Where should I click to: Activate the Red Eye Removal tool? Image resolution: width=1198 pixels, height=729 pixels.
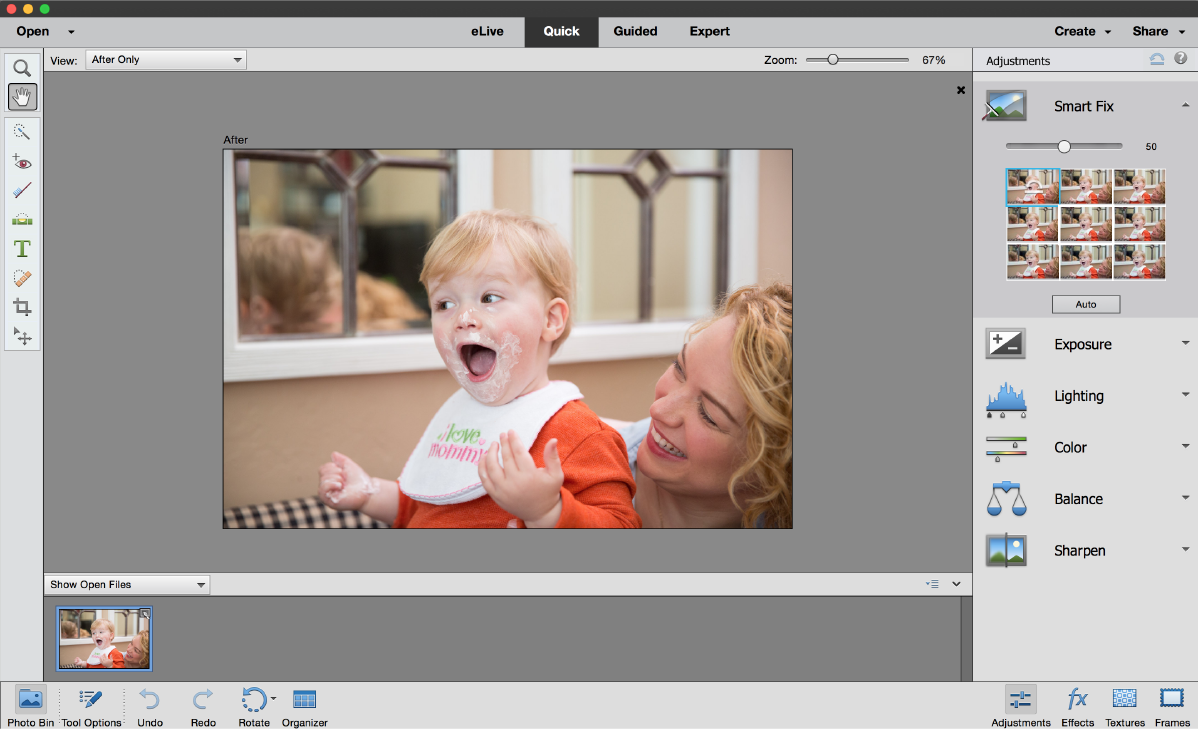point(22,161)
